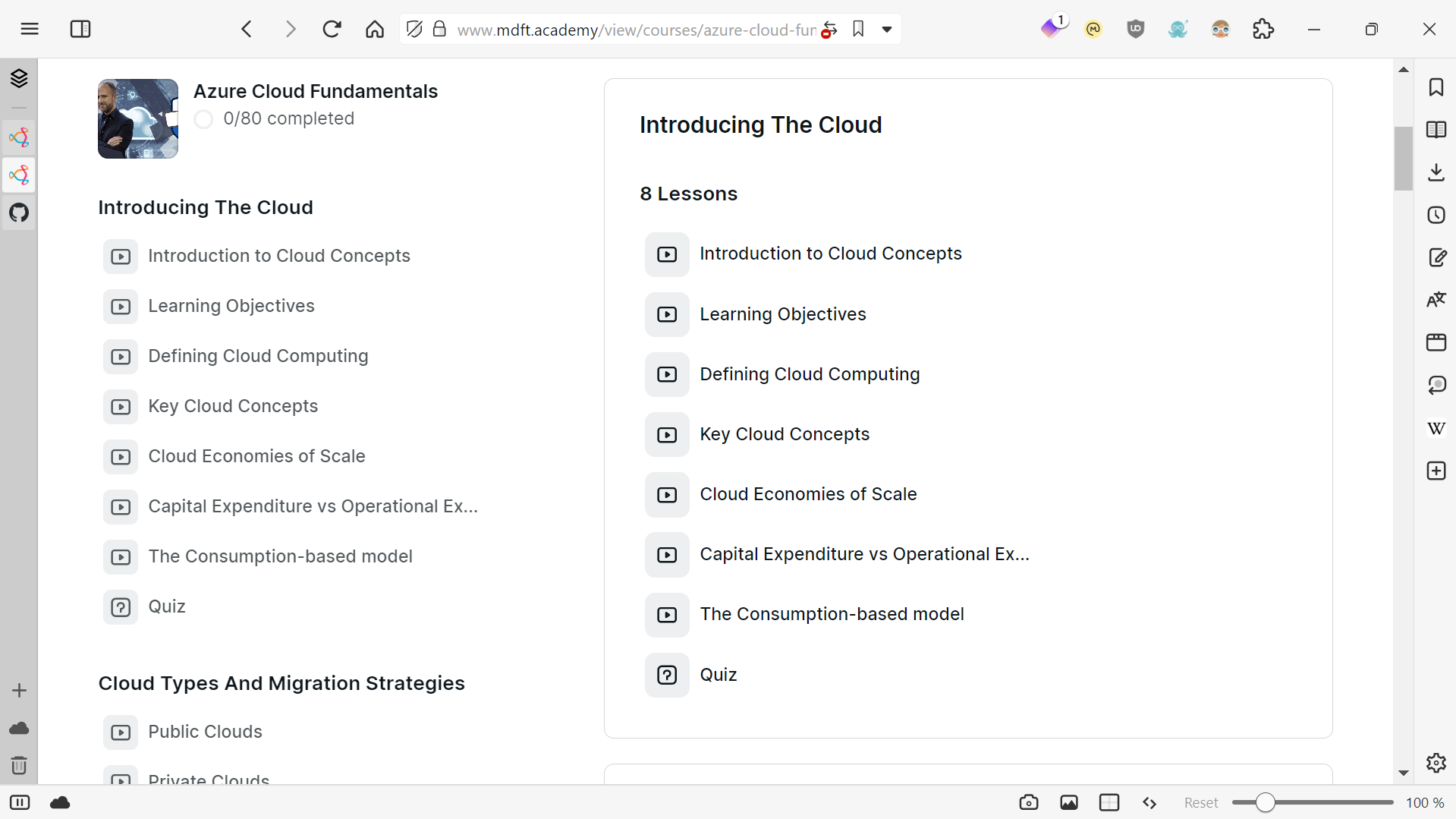
Task: Toggle the completion circle next to 0/80 completed
Action: pos(203,119)
